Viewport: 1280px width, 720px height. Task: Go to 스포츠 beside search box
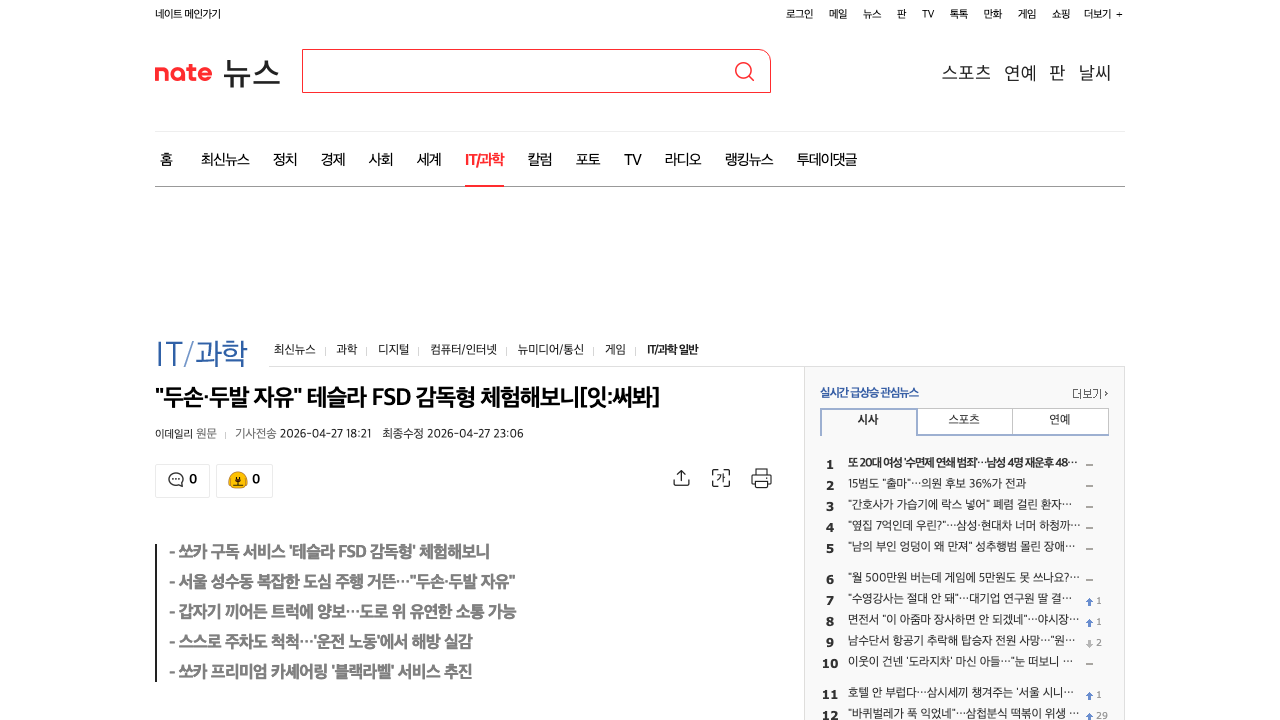coord(966,72)
